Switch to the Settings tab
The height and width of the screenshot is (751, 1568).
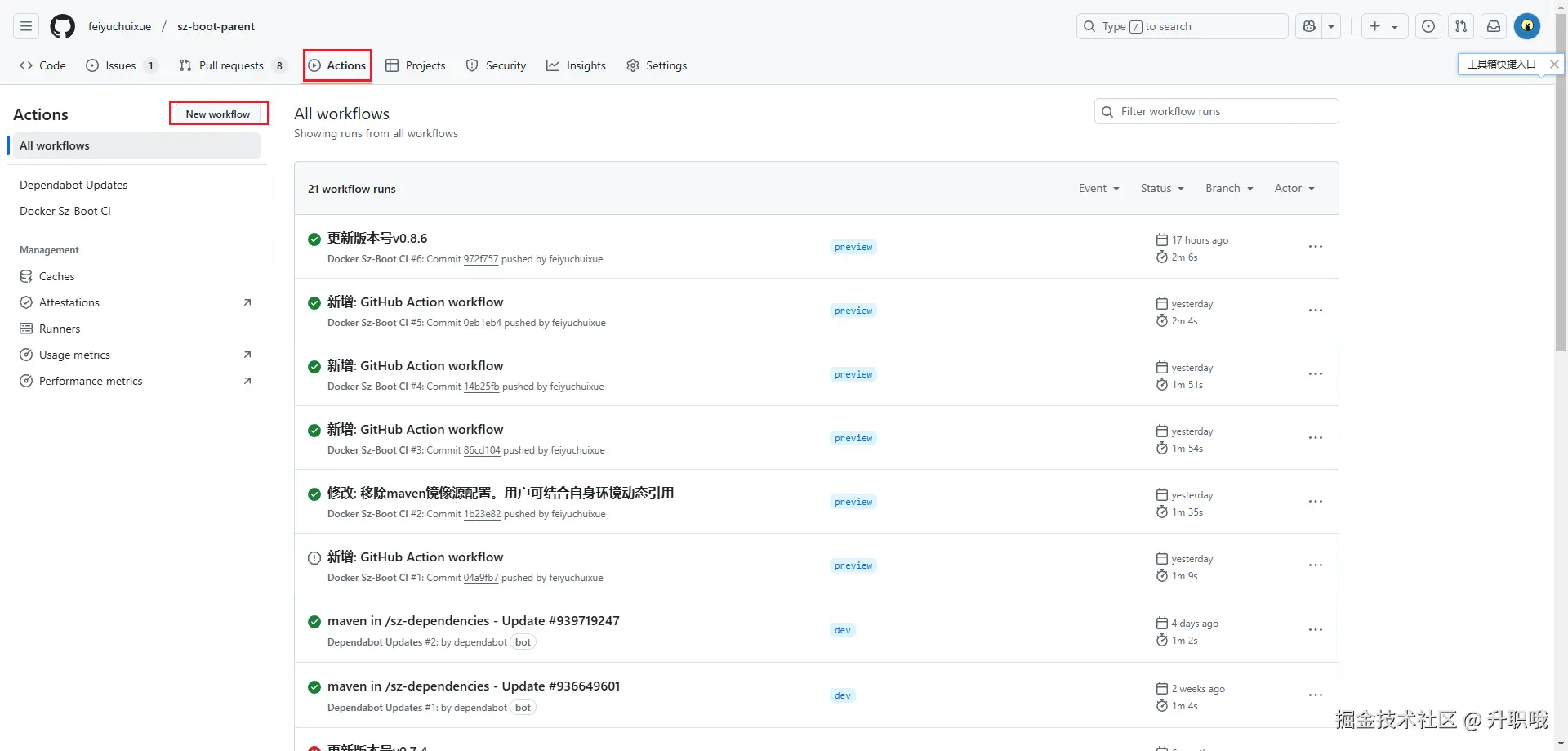click(657, 65)
